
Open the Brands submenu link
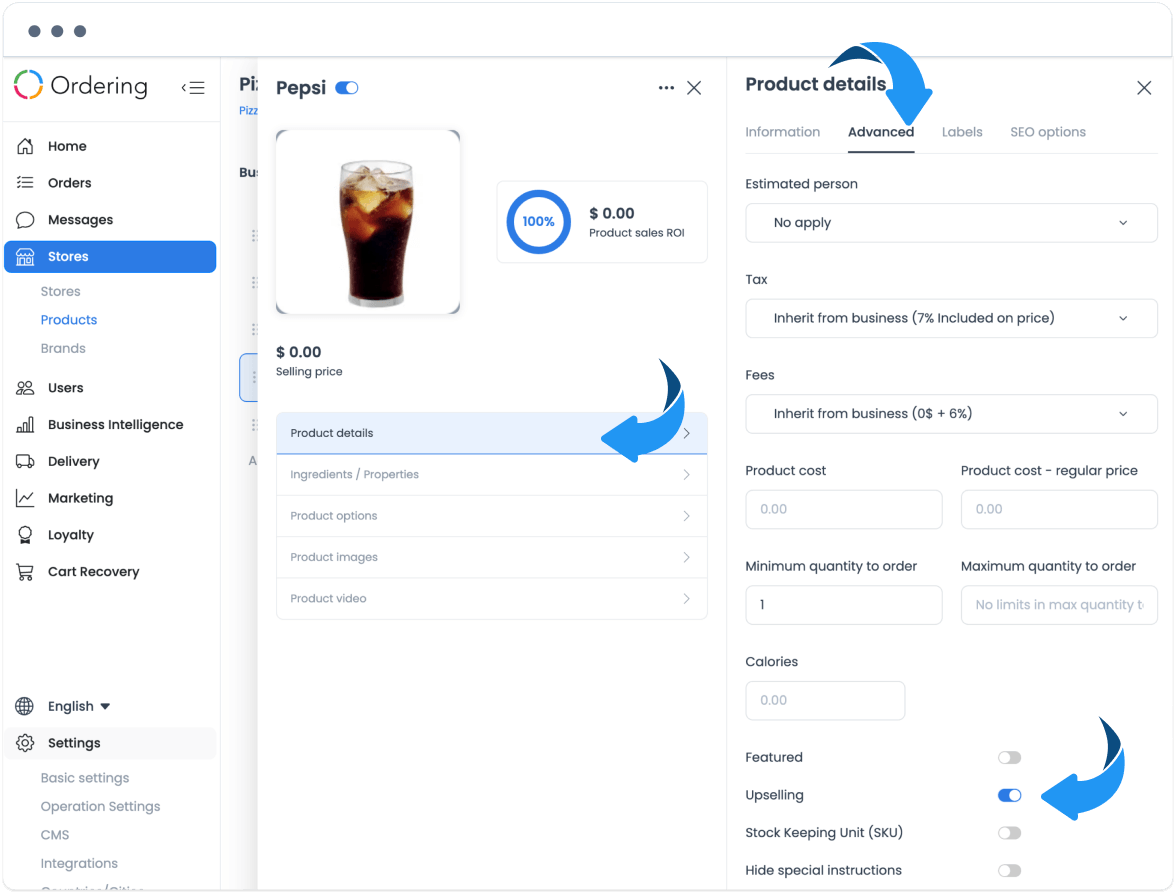63,348
